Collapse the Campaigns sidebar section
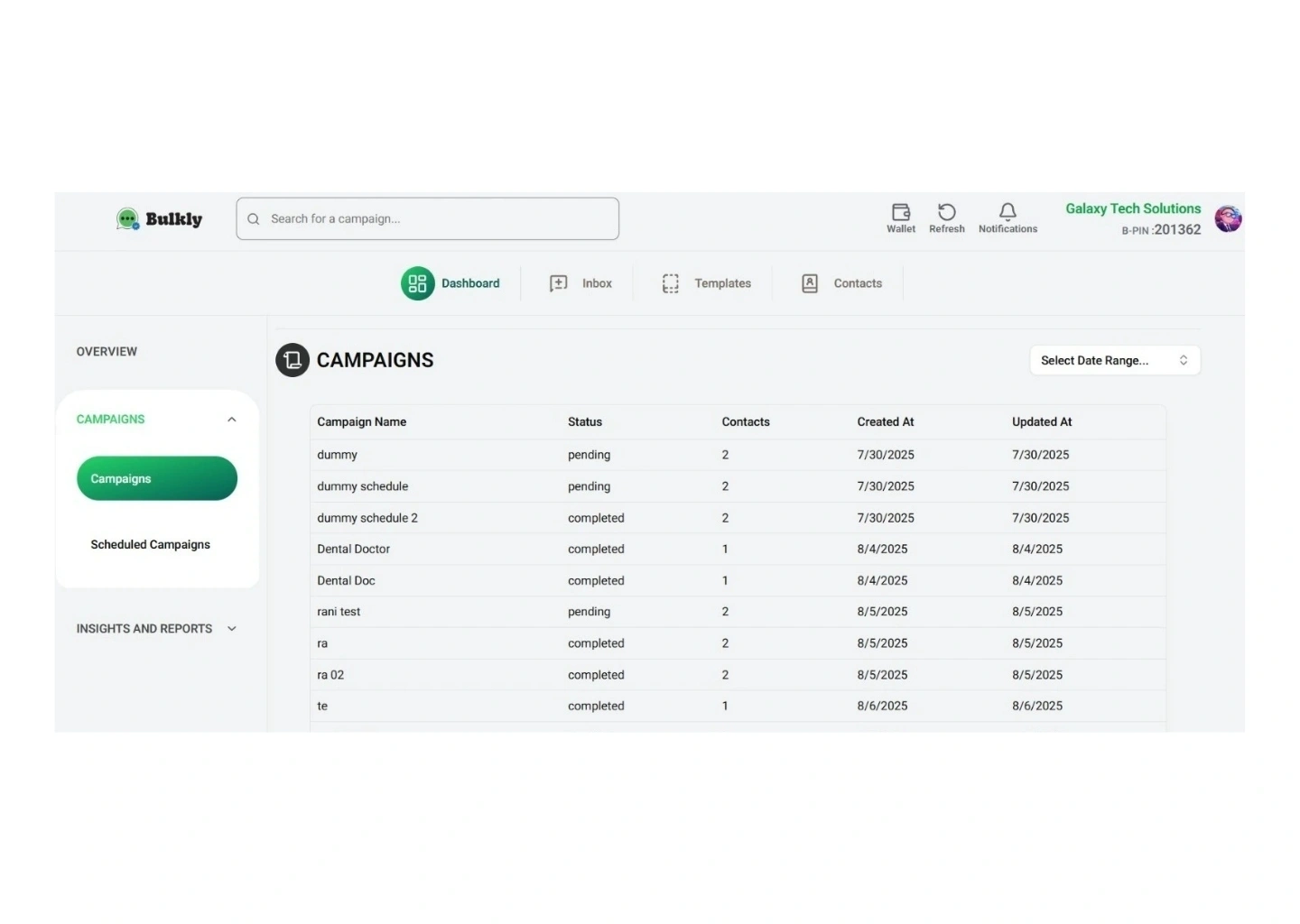 click(232, 420)
